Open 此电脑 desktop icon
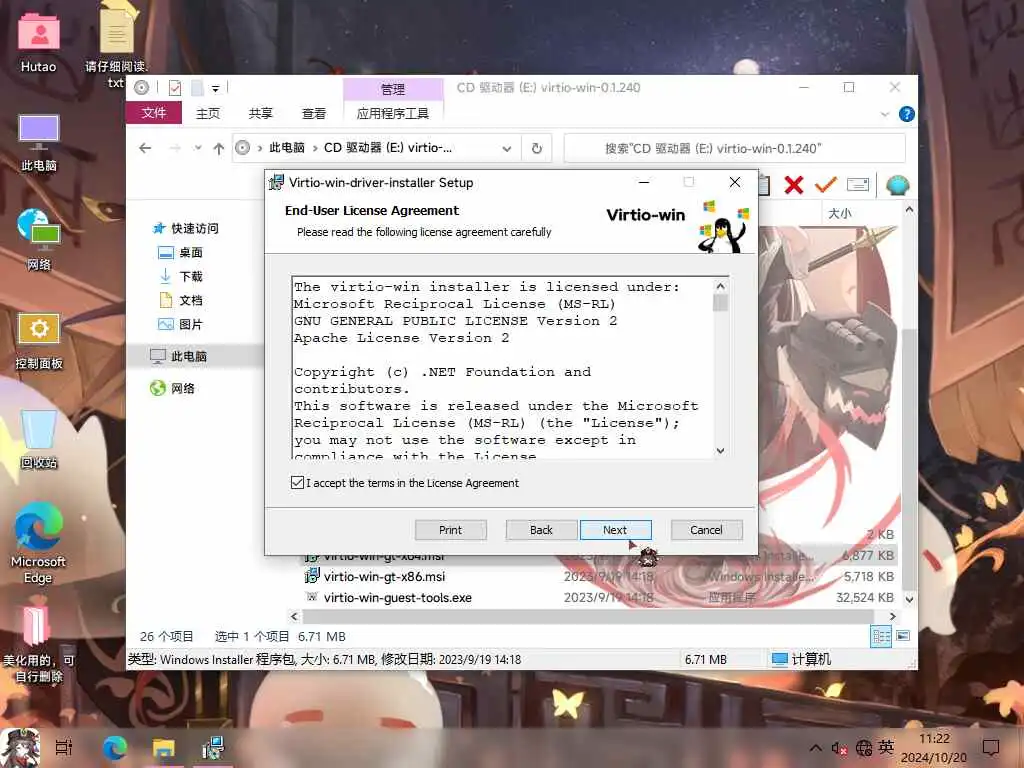 (39, 142)
